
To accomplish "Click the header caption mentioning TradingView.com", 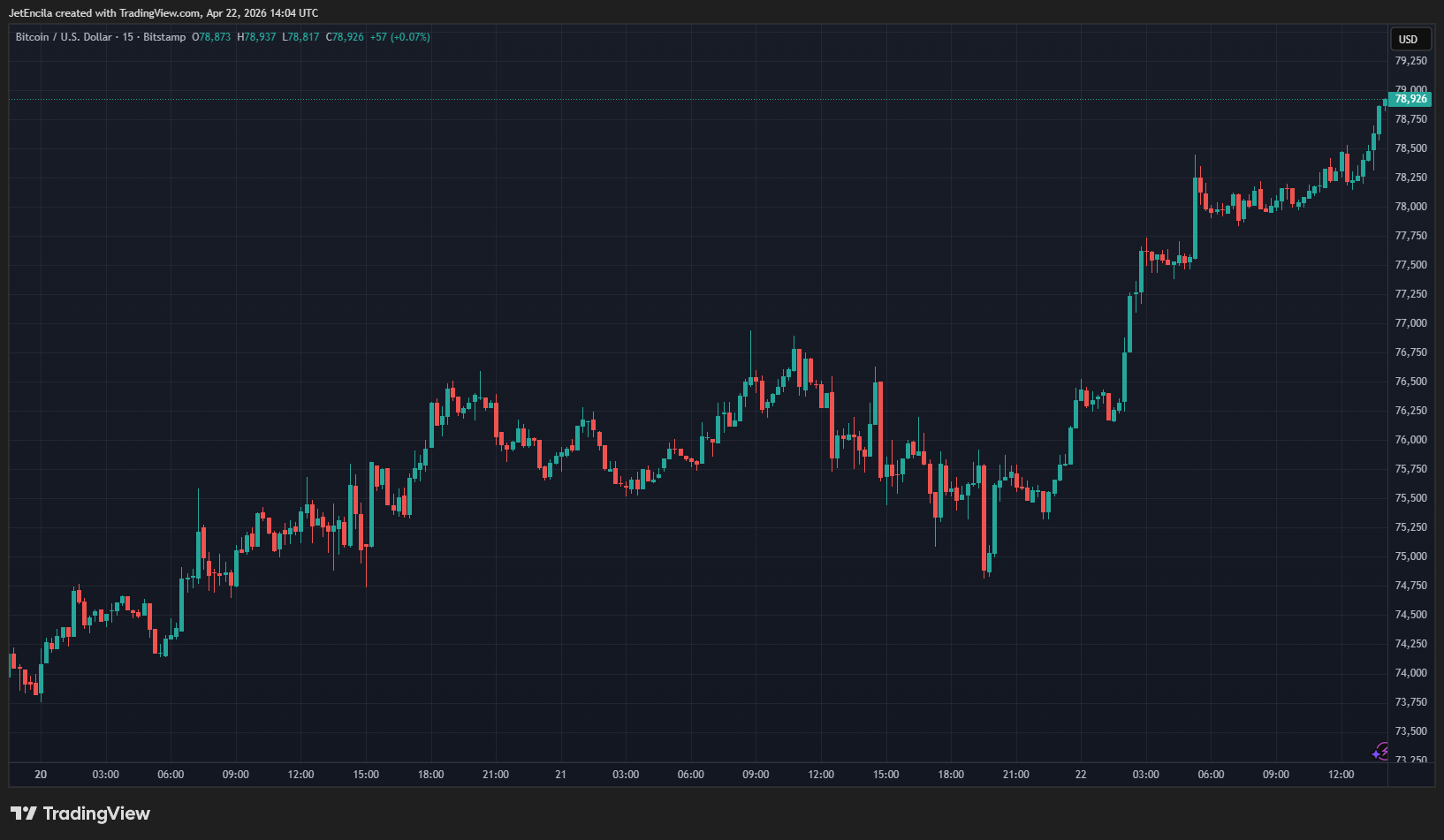I will coord(163,13).
